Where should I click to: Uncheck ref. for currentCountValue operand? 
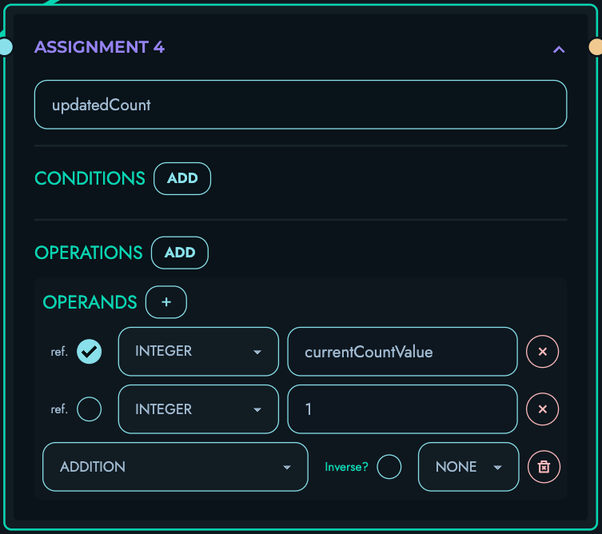coord(89,351)
